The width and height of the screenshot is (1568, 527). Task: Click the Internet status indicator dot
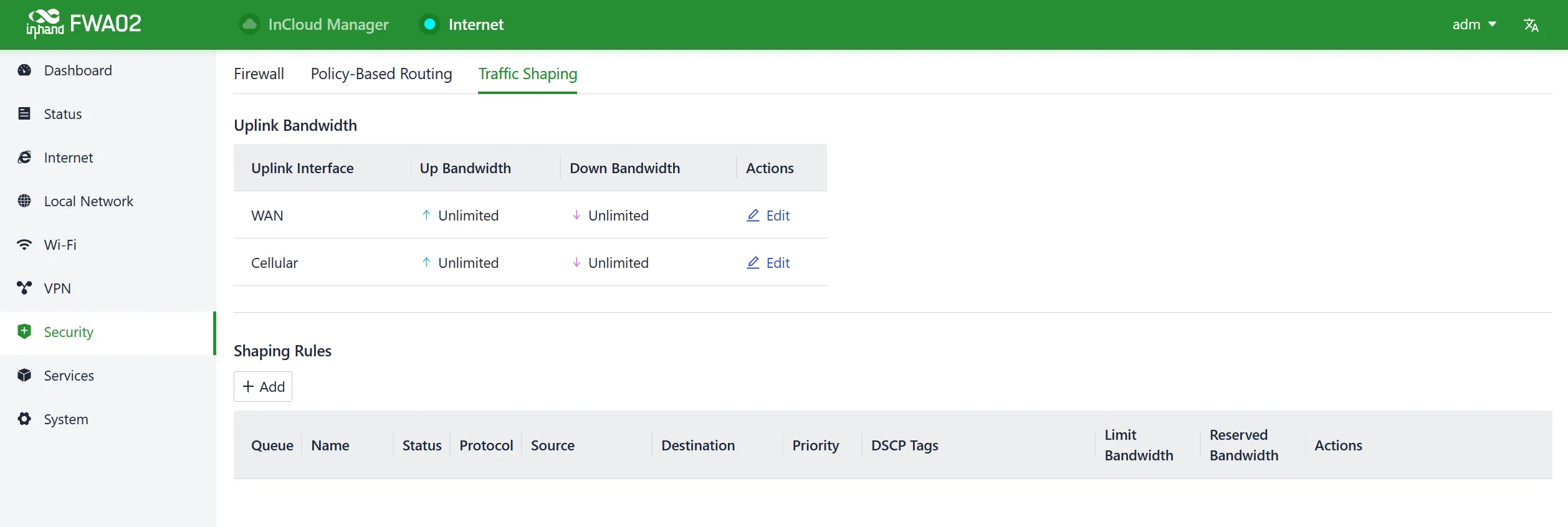tap(429, 24)
